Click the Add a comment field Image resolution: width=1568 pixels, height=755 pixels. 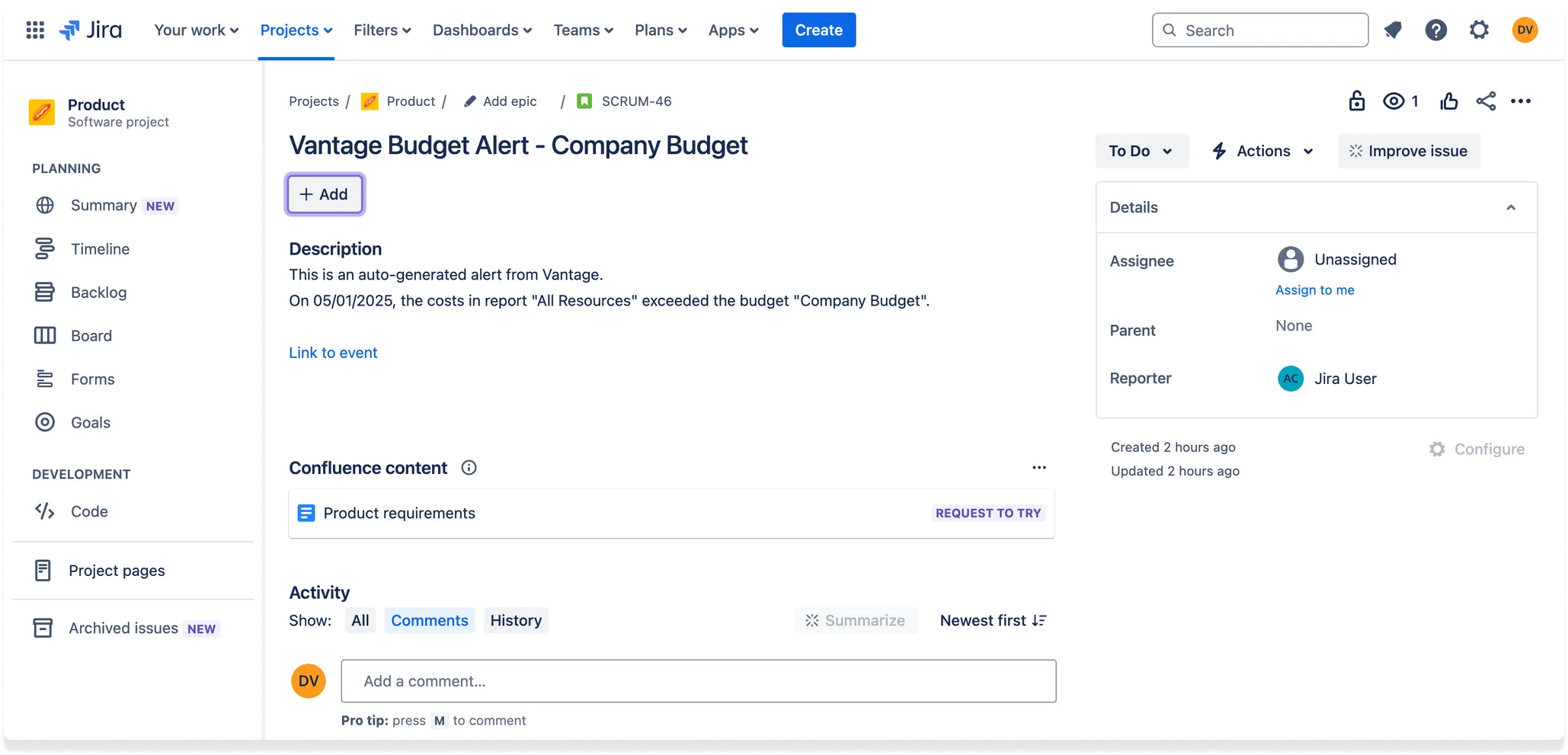point(699,681)
